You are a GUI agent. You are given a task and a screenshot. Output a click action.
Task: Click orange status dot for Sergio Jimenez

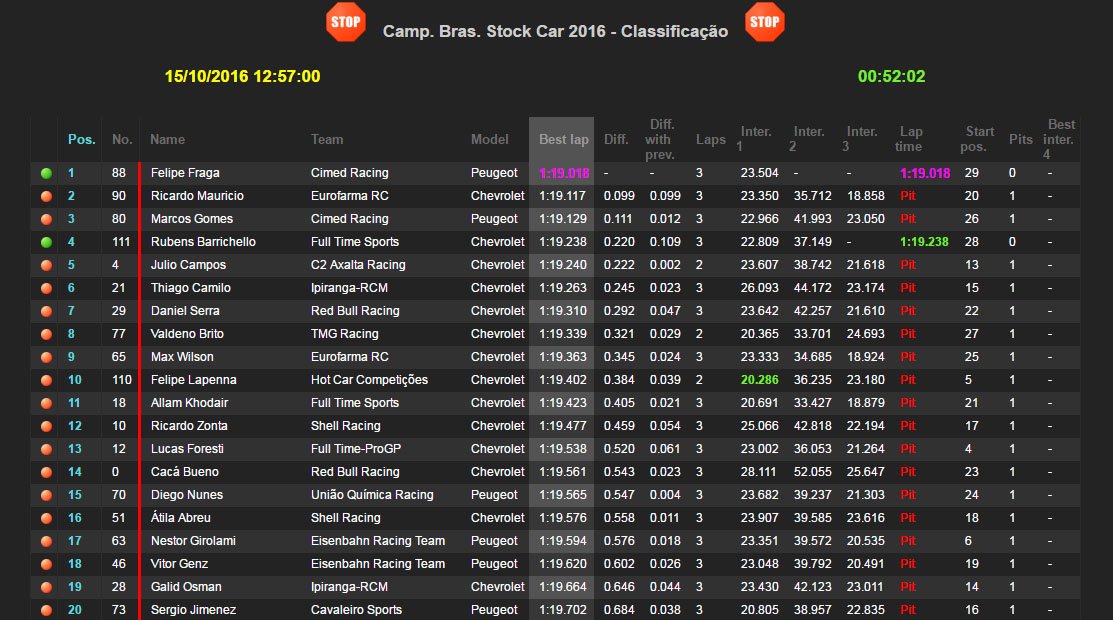pos(46,610)
